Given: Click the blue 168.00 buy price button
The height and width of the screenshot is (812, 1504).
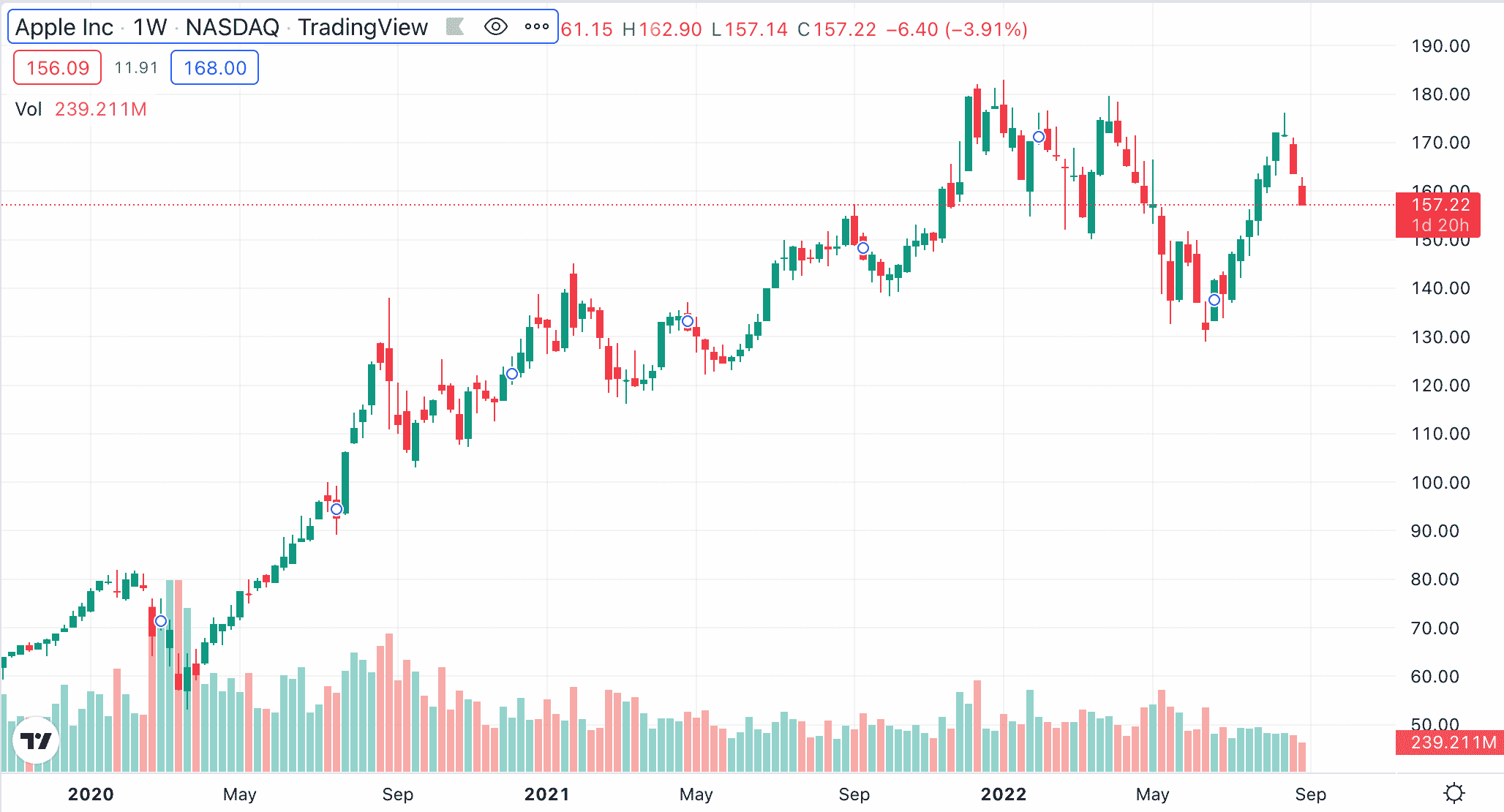Looking at the screenshot, I should pos(214,68).
